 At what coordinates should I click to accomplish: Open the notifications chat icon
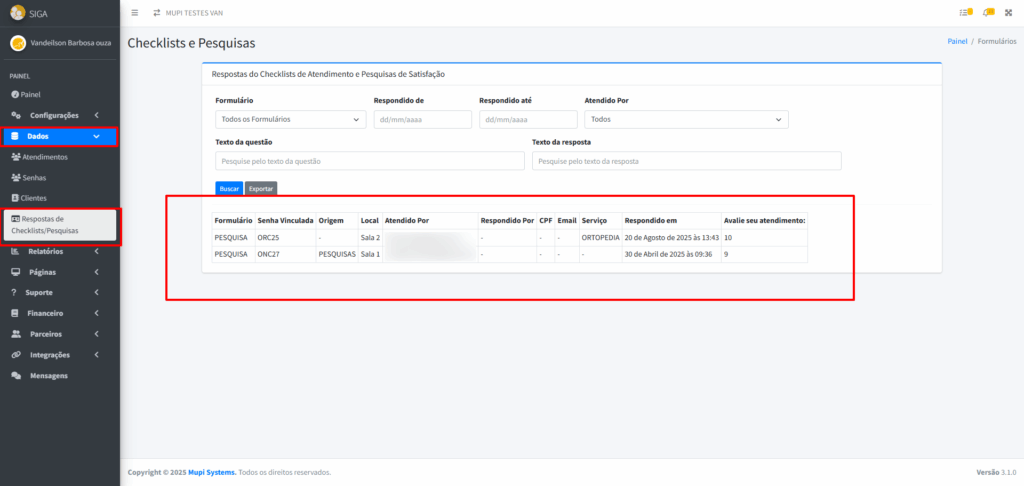[x=988, y=12]
